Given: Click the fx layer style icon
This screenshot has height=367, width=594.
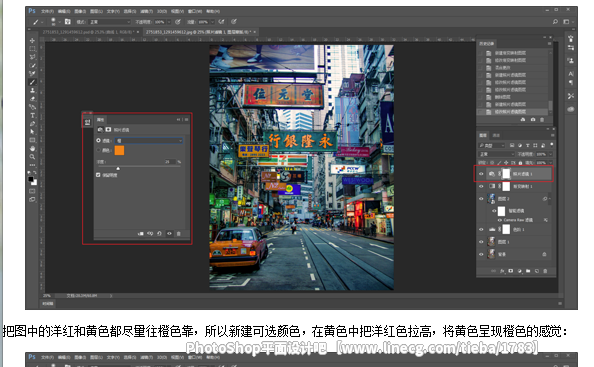Looking at the screenshot, I should 502,271.
